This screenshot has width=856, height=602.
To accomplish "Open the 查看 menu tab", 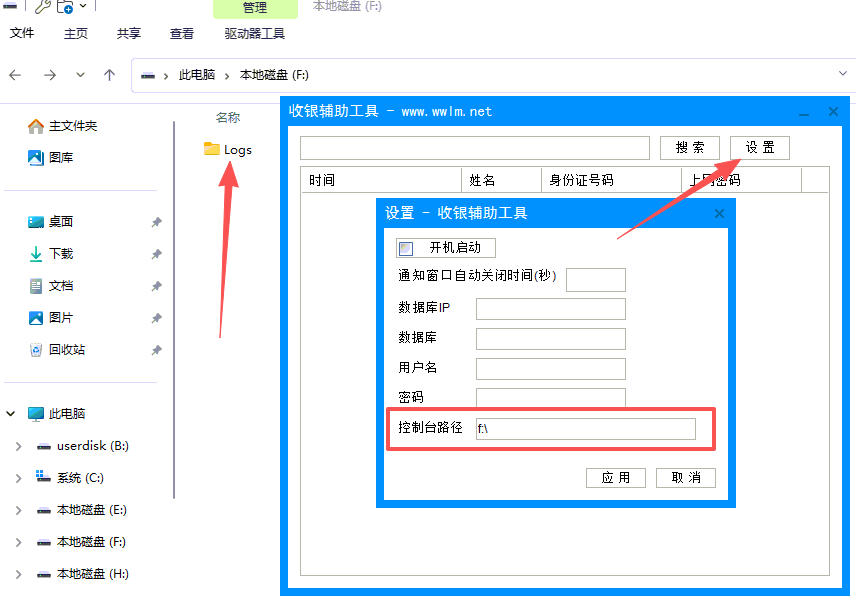I will tap(182, 34).
